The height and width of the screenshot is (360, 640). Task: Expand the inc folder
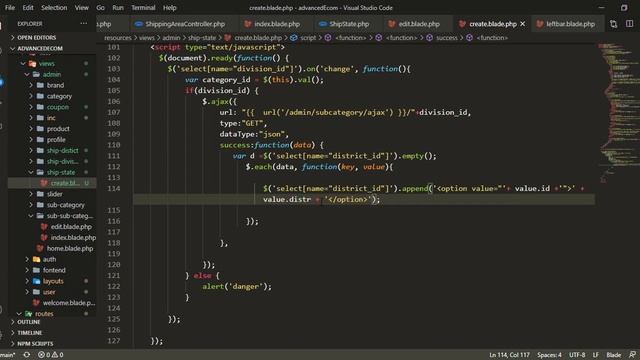point(52,118)
